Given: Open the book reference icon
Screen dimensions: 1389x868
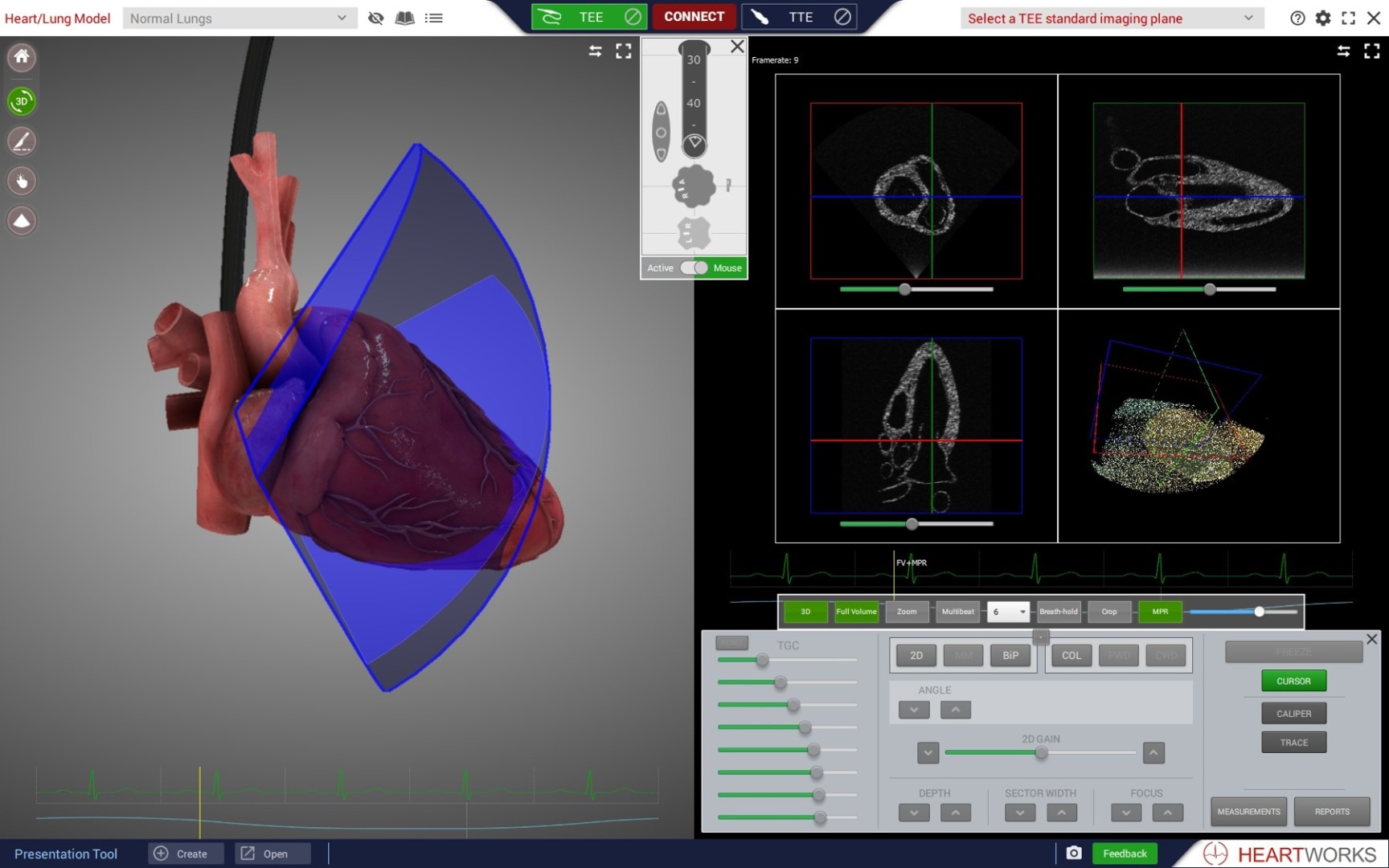Looking at the screenshot, I should click(x=404, y=18).
